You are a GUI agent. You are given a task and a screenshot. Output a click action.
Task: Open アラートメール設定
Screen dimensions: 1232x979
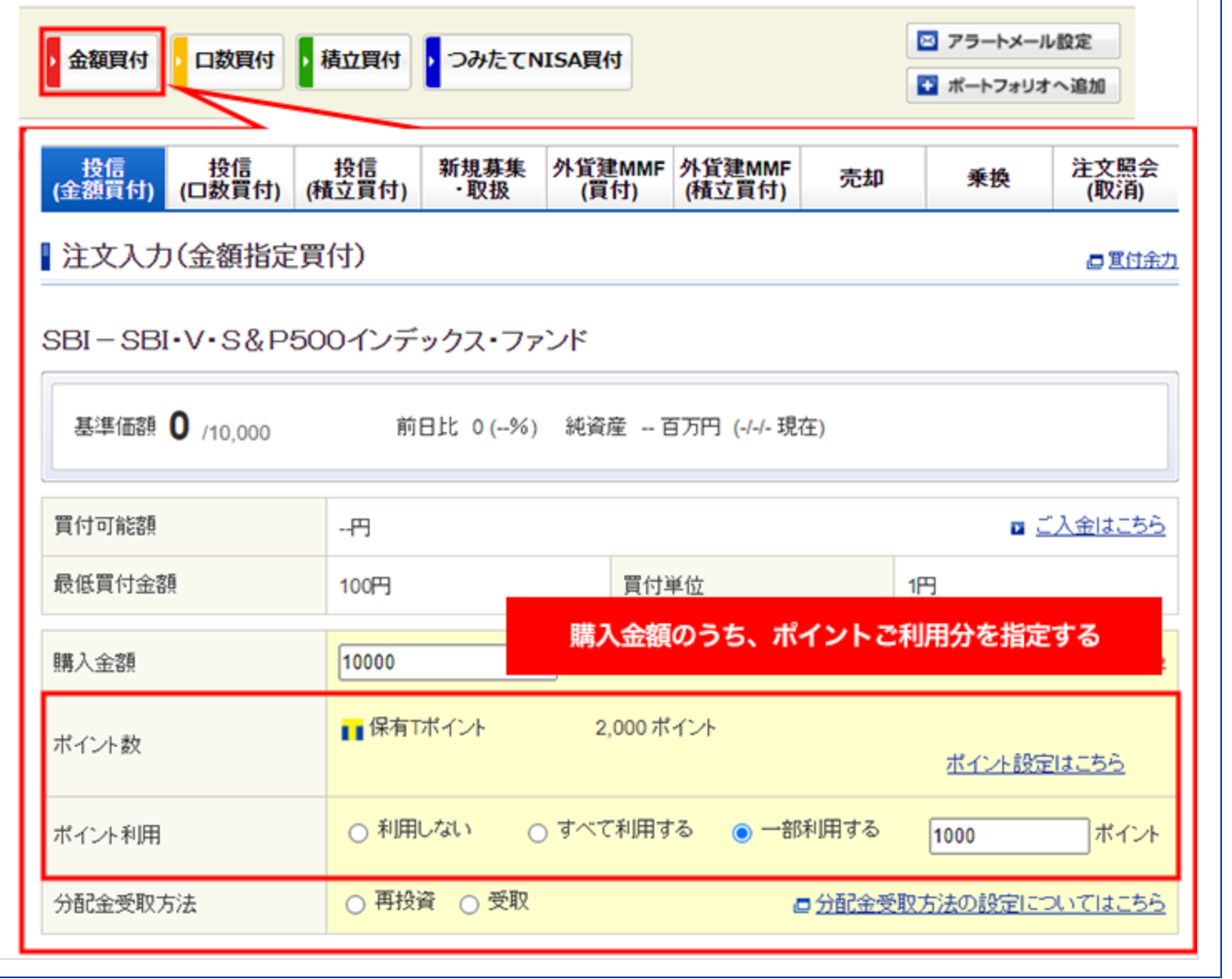tap(1013, 41)
